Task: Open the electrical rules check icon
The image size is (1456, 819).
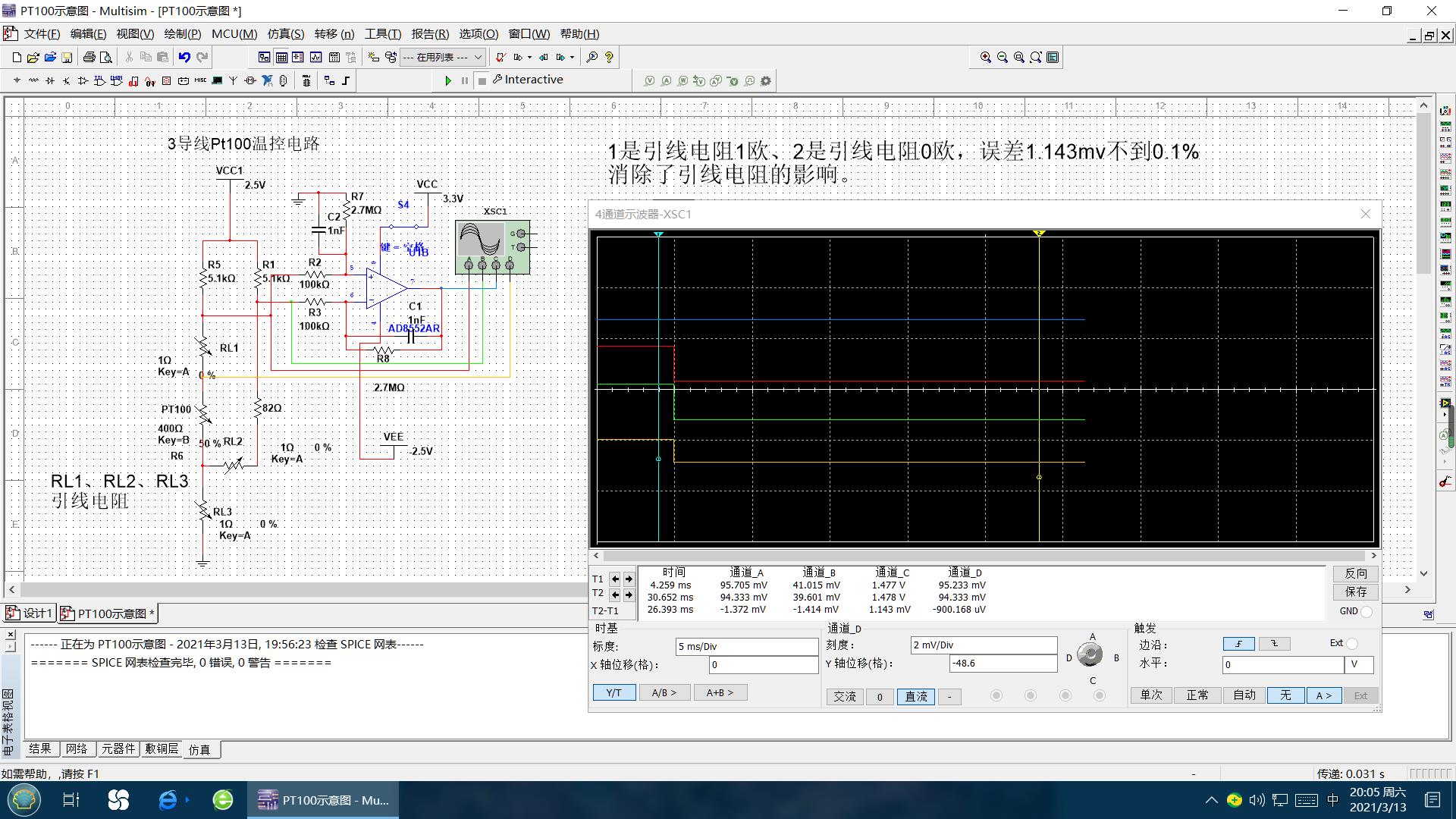Action: click(500, 57)
